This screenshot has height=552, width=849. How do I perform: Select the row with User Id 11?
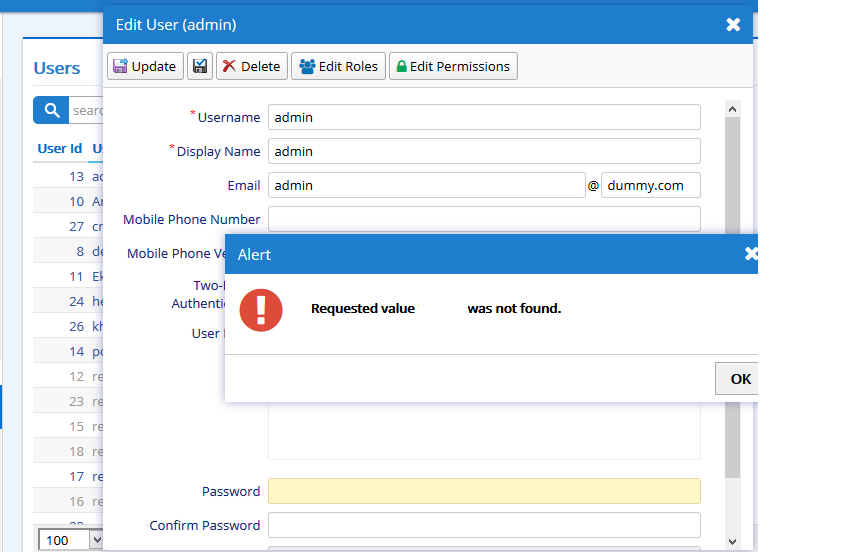(68, 276)
